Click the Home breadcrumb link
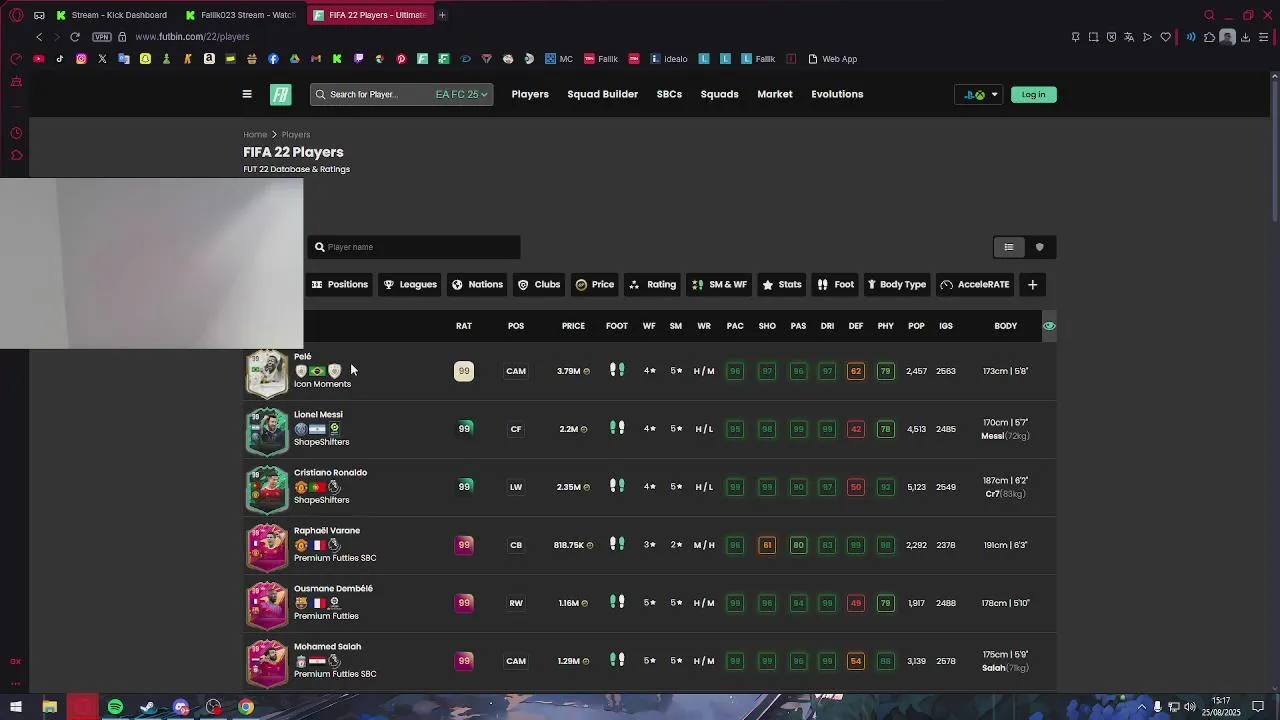The height and width of the screenshot is (720, 1280). [x=255, y=134]
